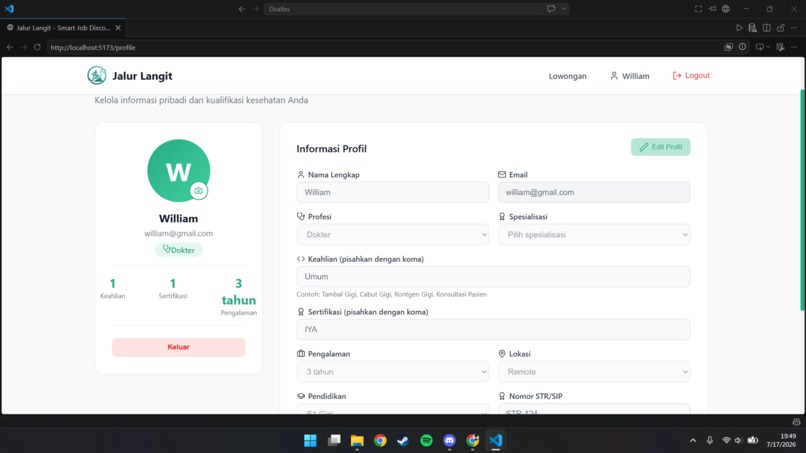Viewport: 806px width, 453px height.
Task: Show hidden system tray icons
Action: pos(693,441)
